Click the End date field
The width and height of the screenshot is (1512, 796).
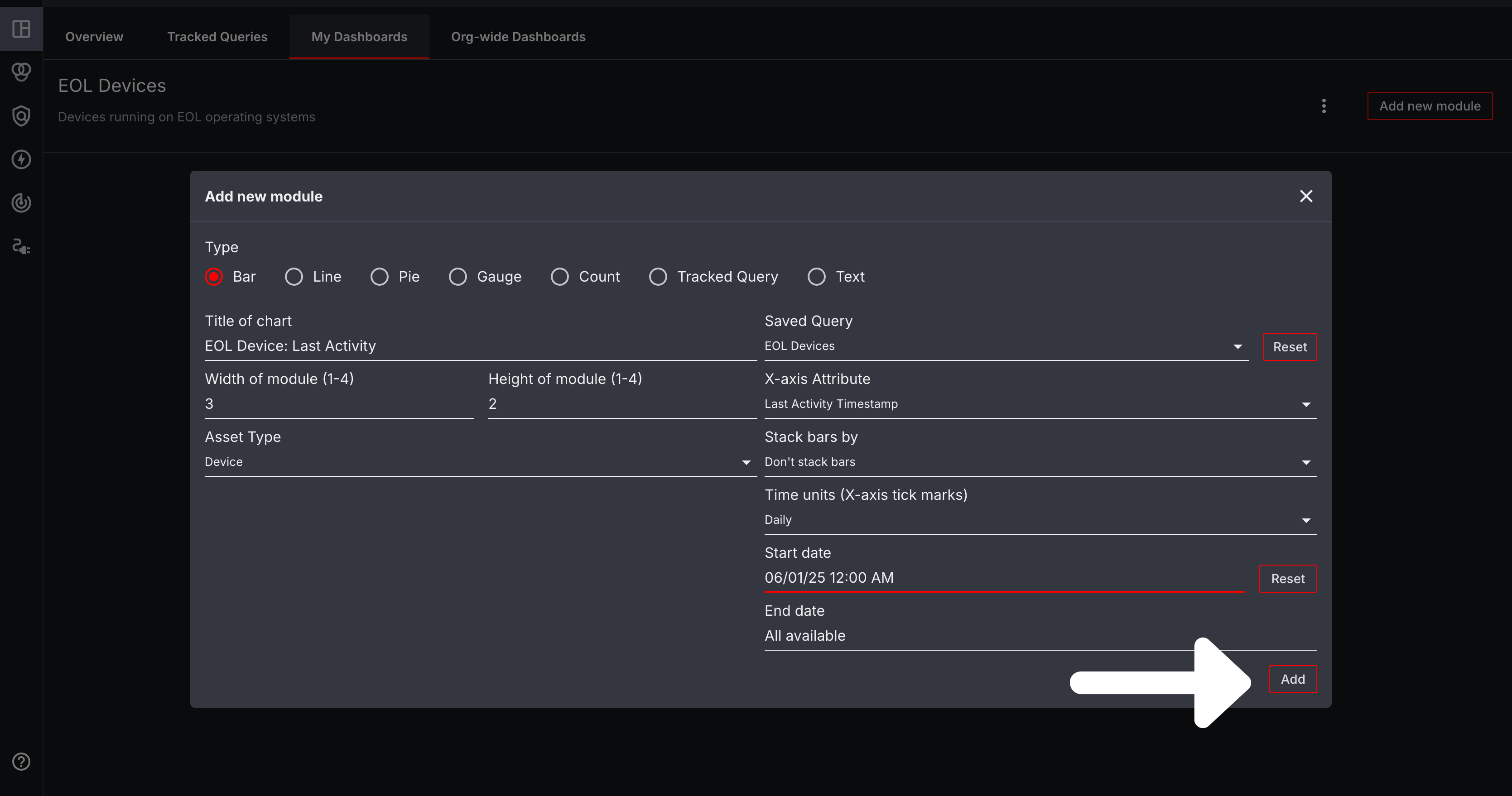point(1040,636)
